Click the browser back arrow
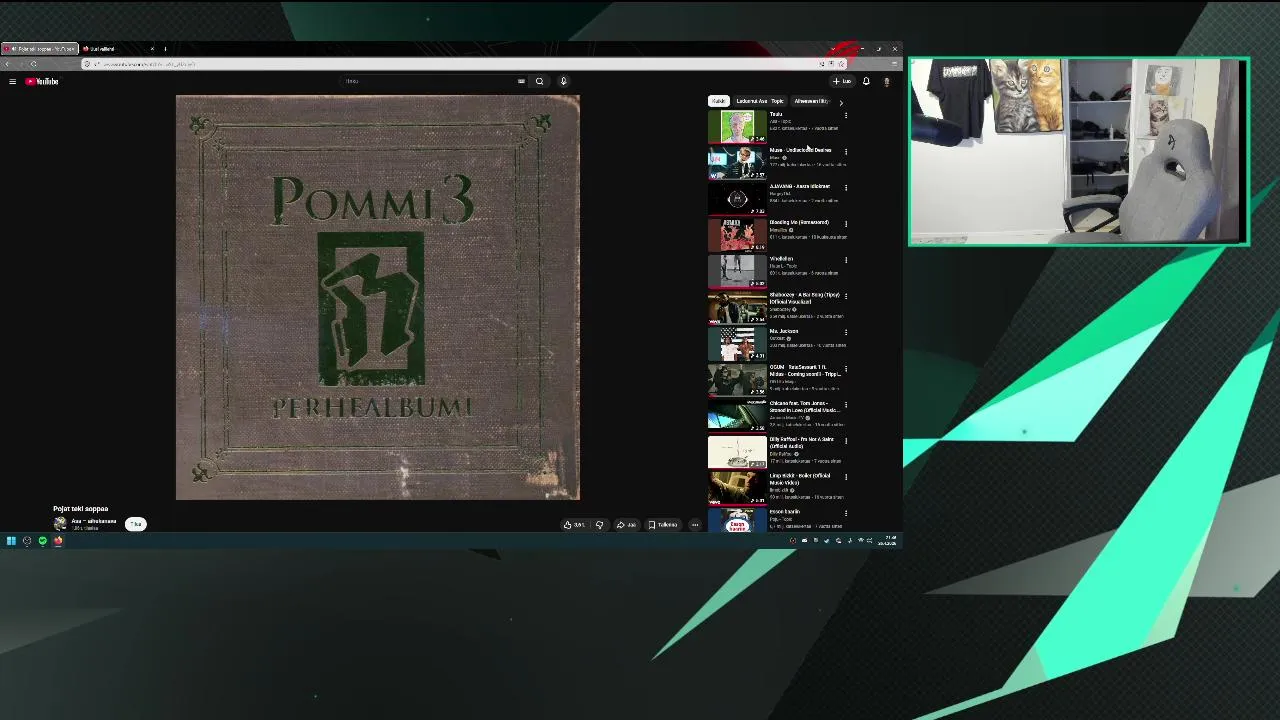 coord(7,64)
